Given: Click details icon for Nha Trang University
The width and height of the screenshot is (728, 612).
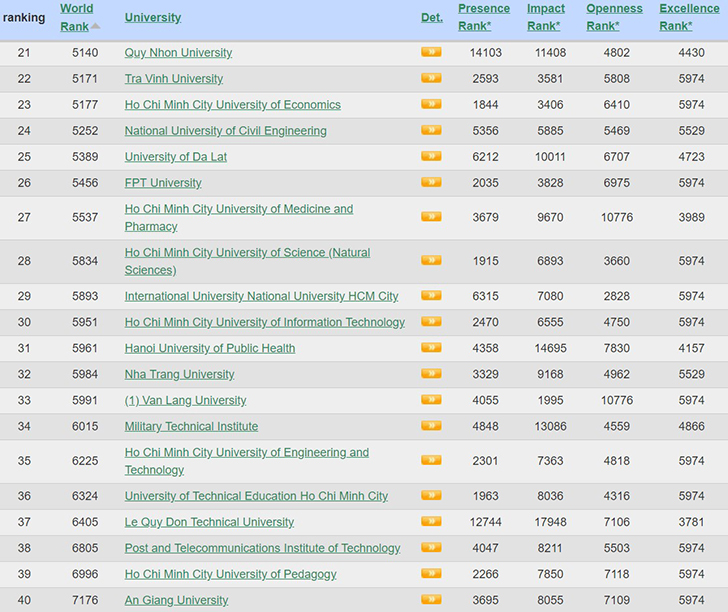Looking at the screenshot, I should point(431,374).
